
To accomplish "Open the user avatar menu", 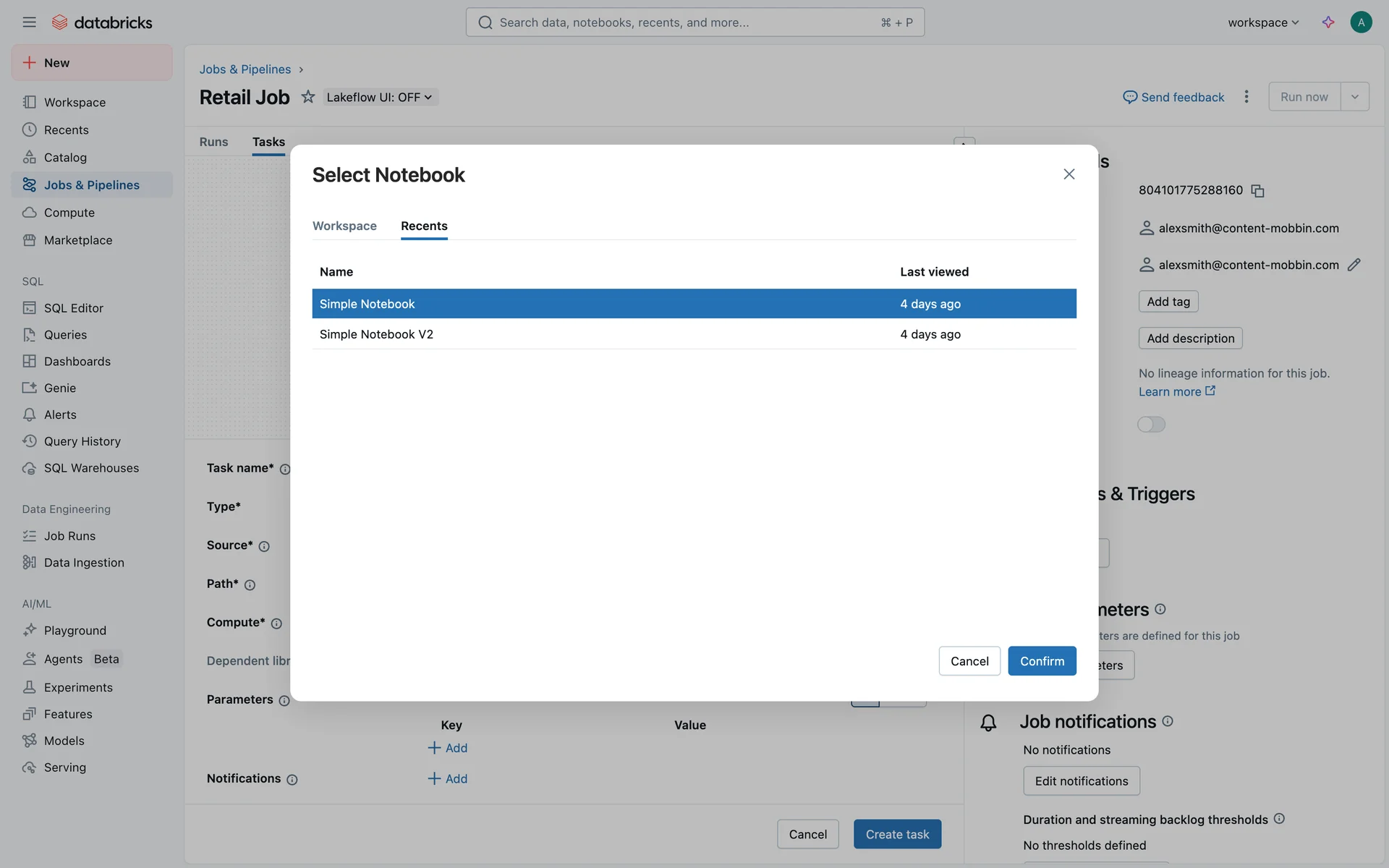I will (1360, 22).
